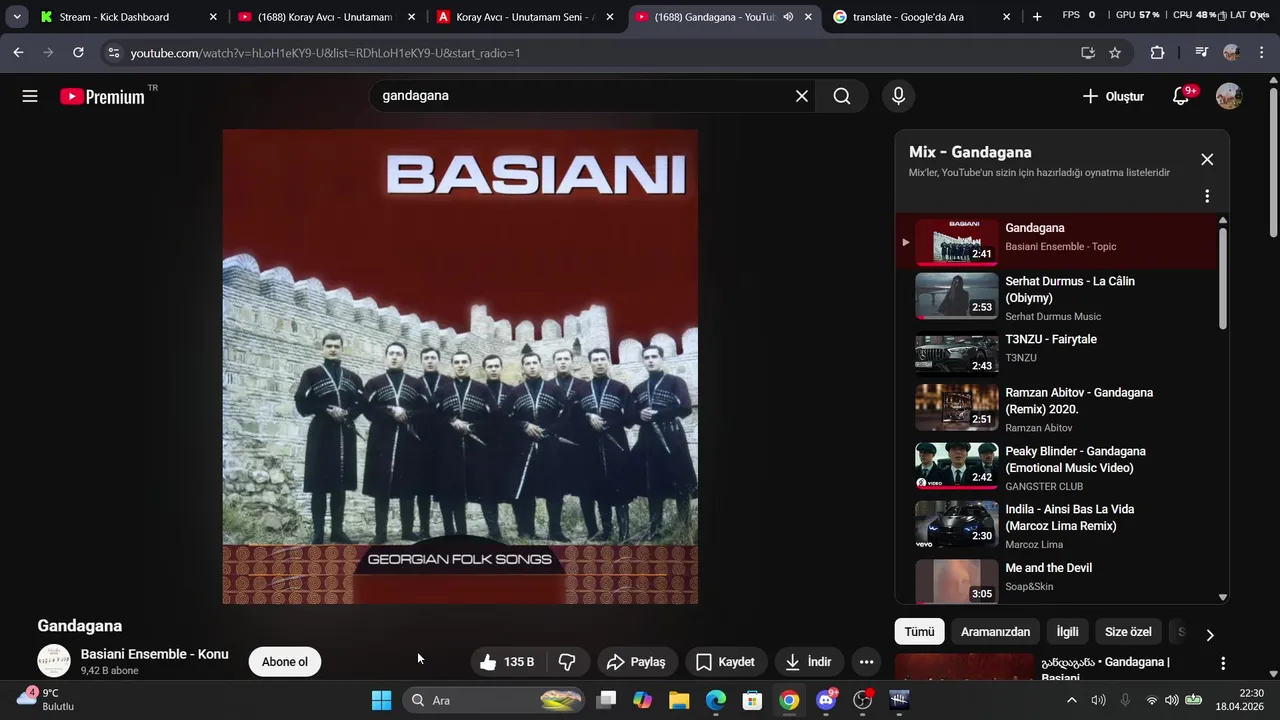Image resolution: width=1280 pixels, height=720 pixels.
Task: Open the tab search dropdown
Action: 16,17
